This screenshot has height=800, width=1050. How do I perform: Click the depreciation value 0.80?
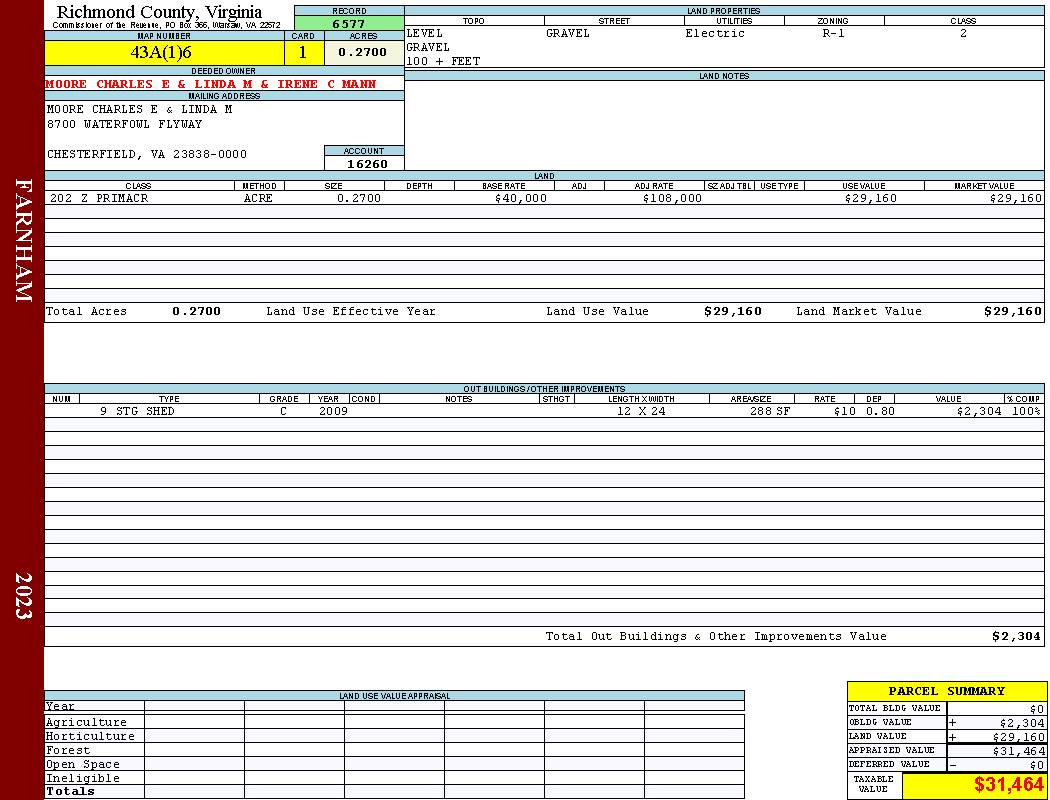pyautogui.click(x=881, y=412)
